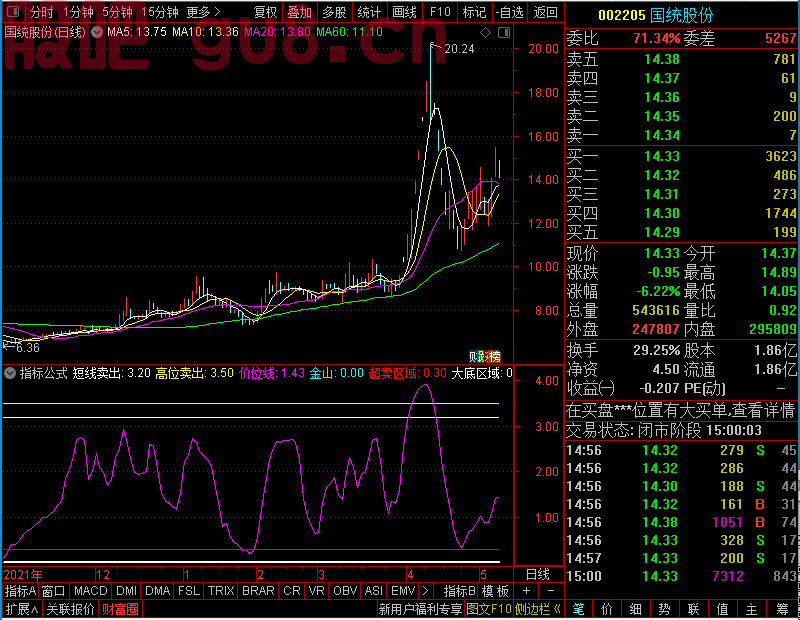The image size is (800, 620).
Task: Click the diamond marker icon above chart
Action: (486, 33)
